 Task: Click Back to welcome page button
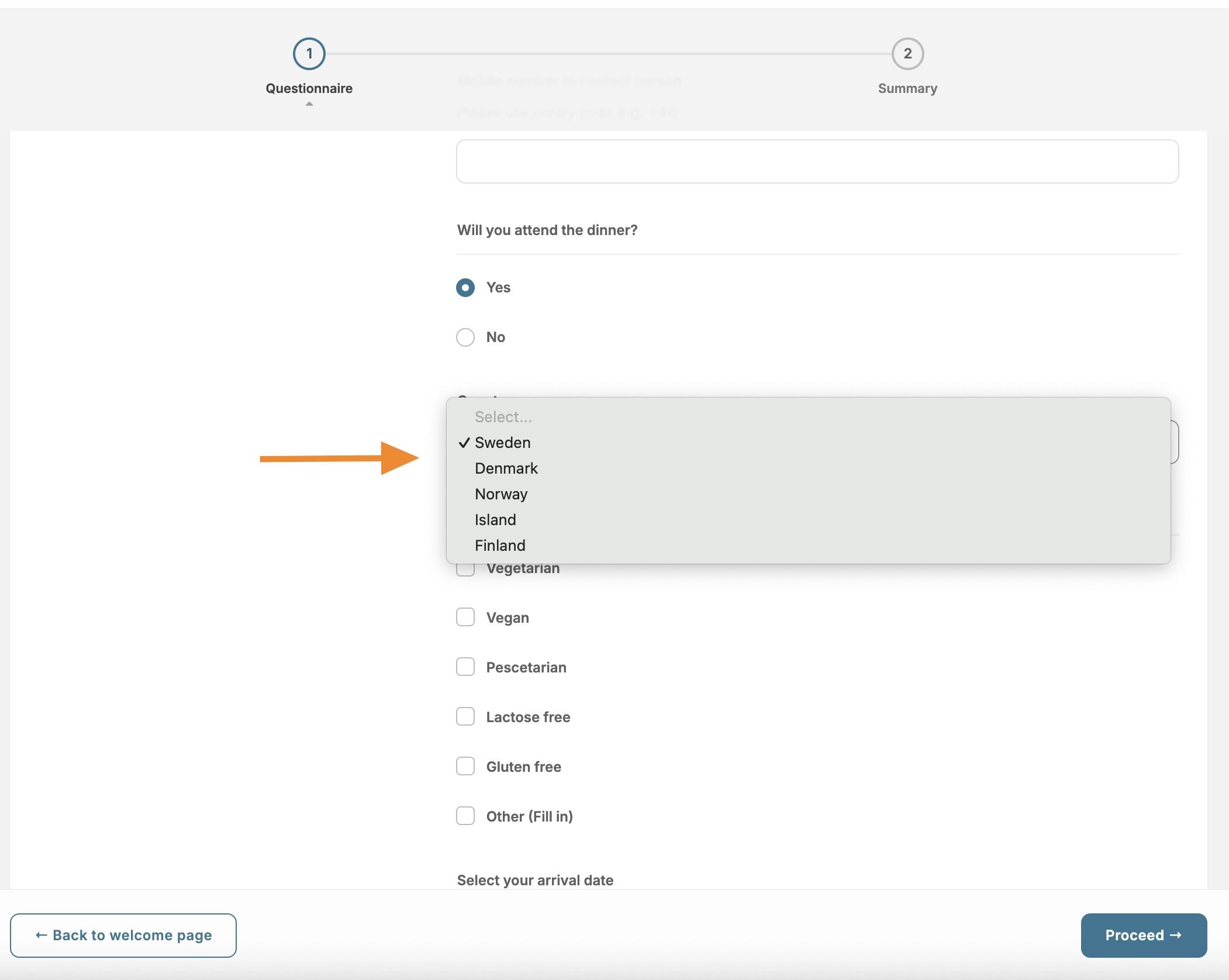coord(123,936)
